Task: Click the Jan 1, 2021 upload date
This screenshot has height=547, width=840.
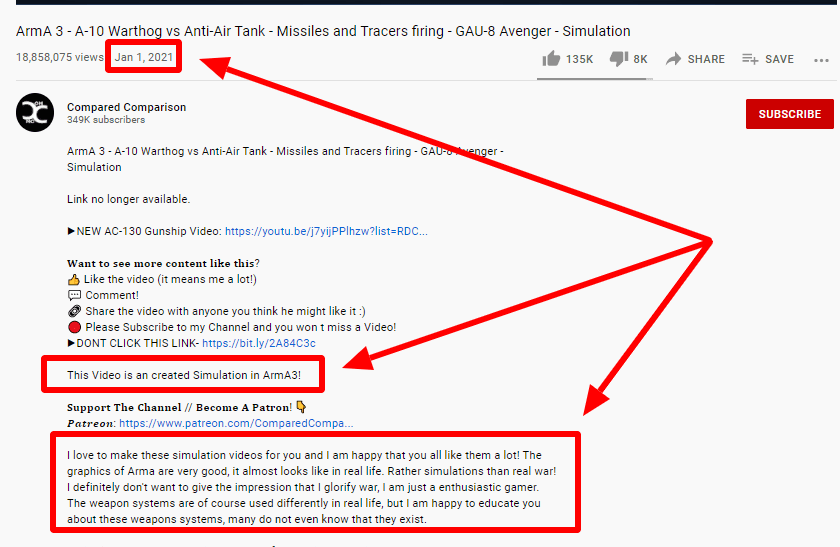Action: [144, 58]
